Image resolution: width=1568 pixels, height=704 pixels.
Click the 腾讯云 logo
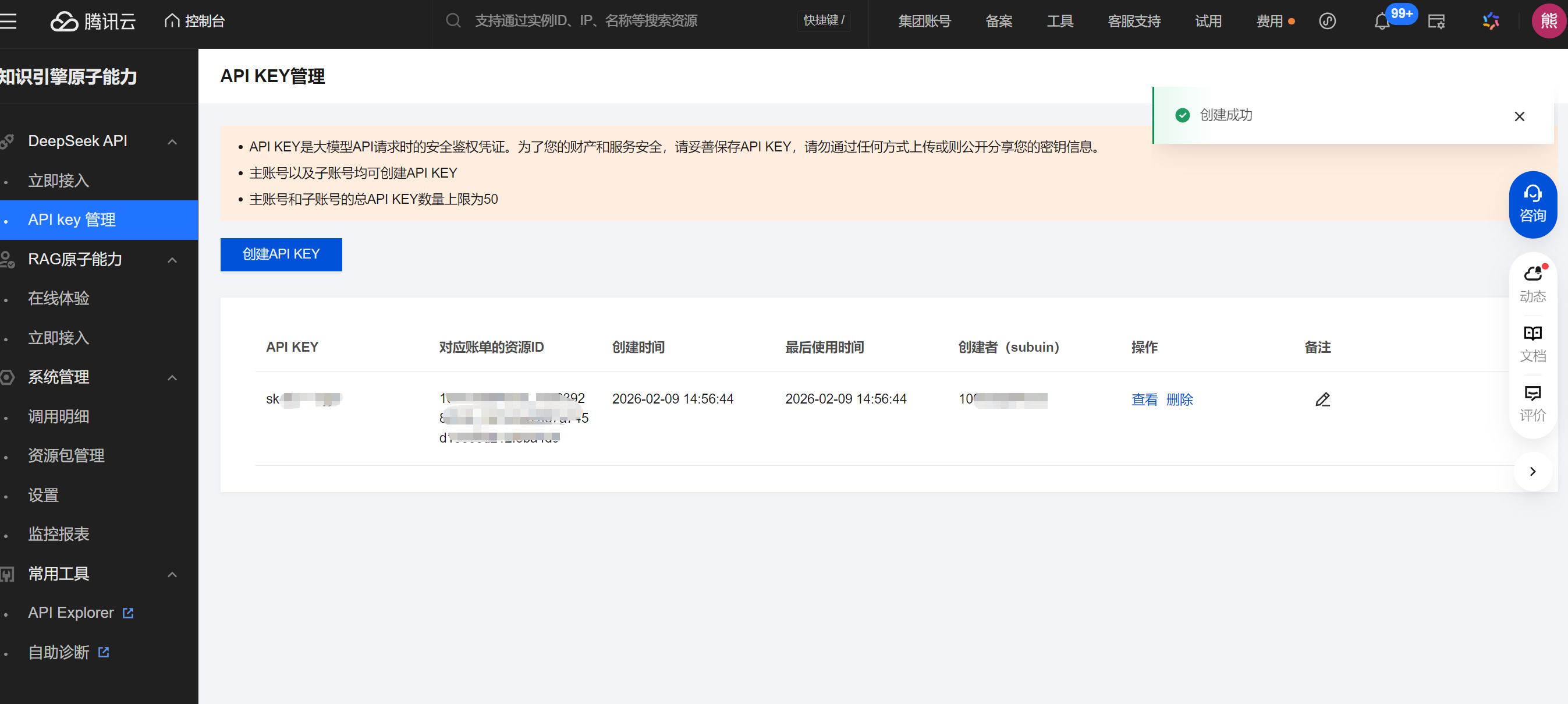click(x=93, y=20)
